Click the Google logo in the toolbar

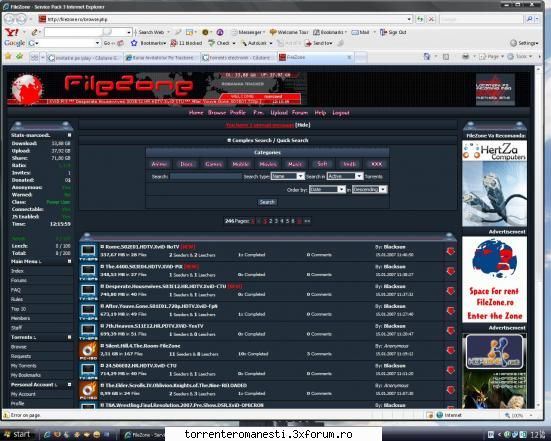coord(14,43)
